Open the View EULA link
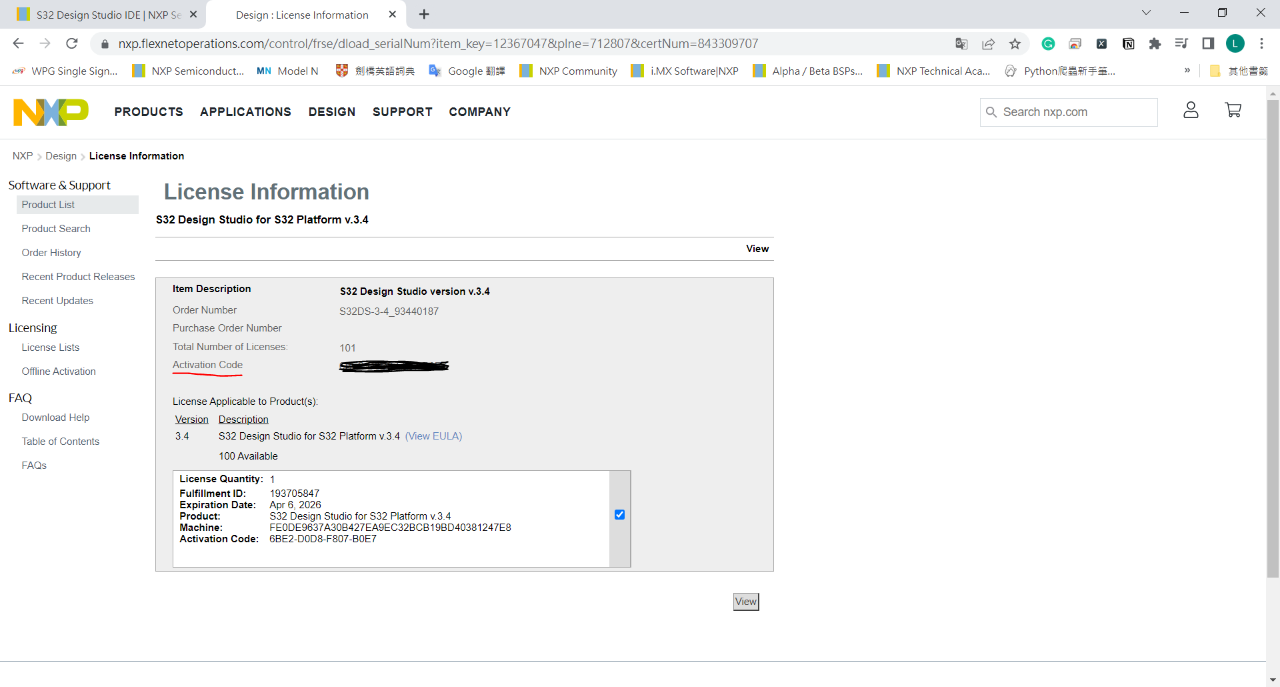1280x687 pixels. pyautogui.click(x=433, y=436)
